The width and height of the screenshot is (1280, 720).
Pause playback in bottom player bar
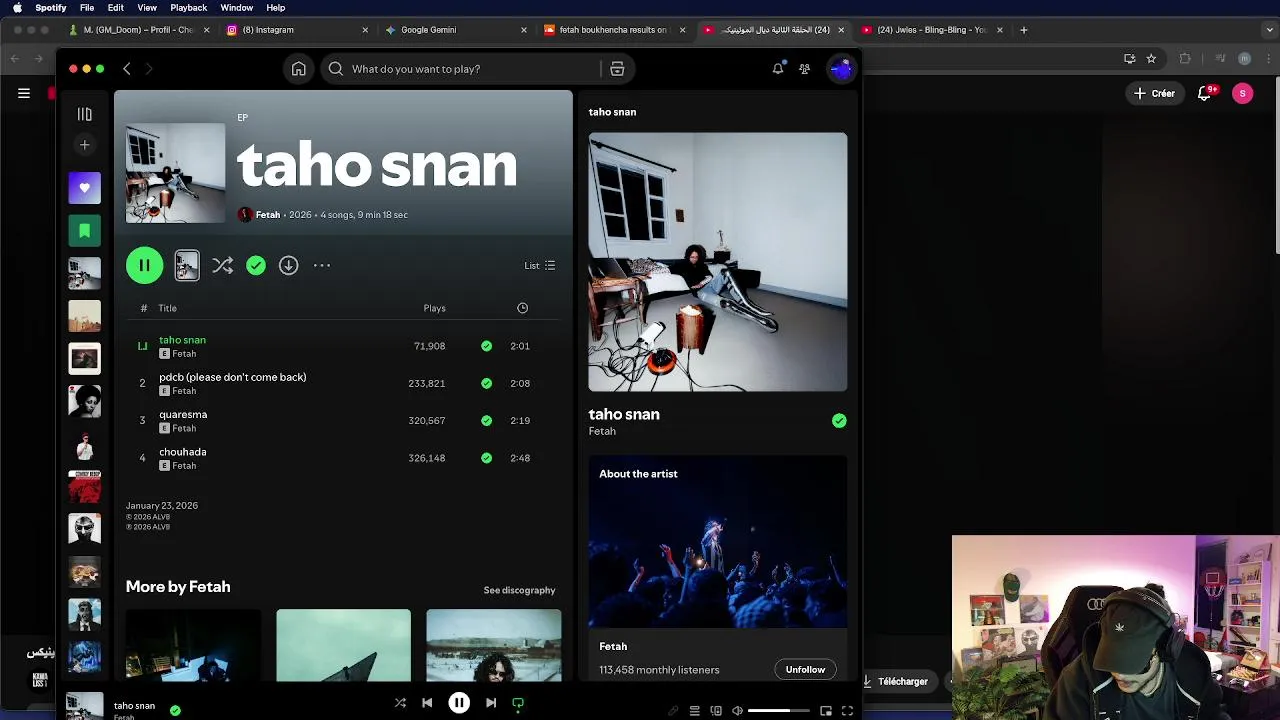(459, 703)
